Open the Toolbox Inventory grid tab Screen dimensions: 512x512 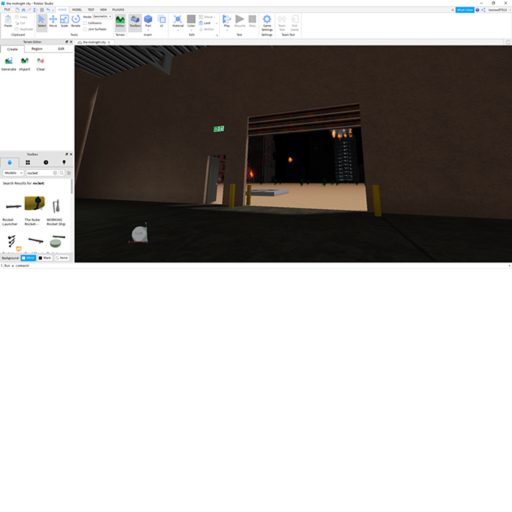pos(28,162)
